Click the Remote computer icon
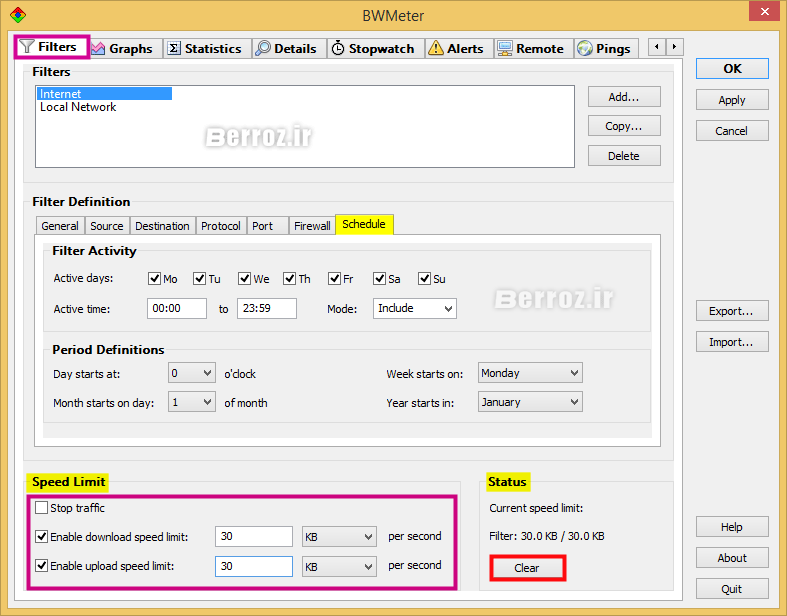Screen dimensions: 787x616 pyautogui.click(x=505, y=48)
